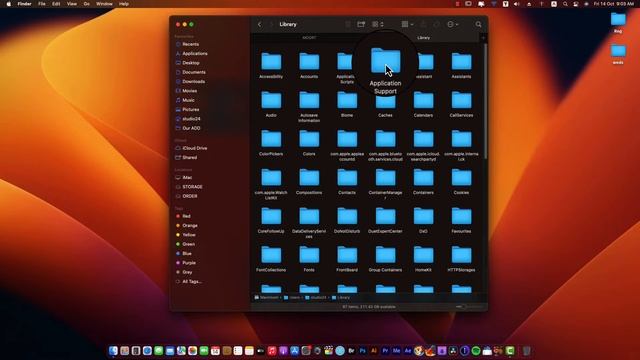Viewport: 640px width, 360px height.
Task: Open the Trash in the Dock
Action: 527,351
